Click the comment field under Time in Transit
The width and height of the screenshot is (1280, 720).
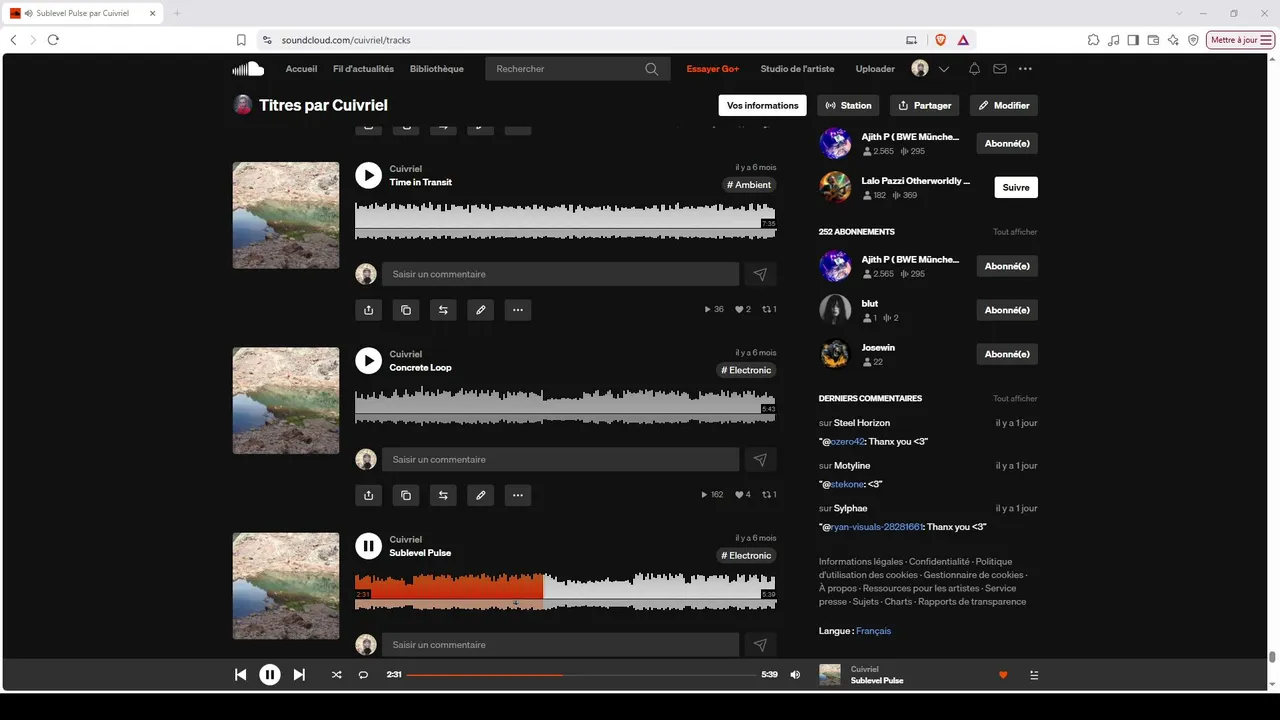(560, 274)
